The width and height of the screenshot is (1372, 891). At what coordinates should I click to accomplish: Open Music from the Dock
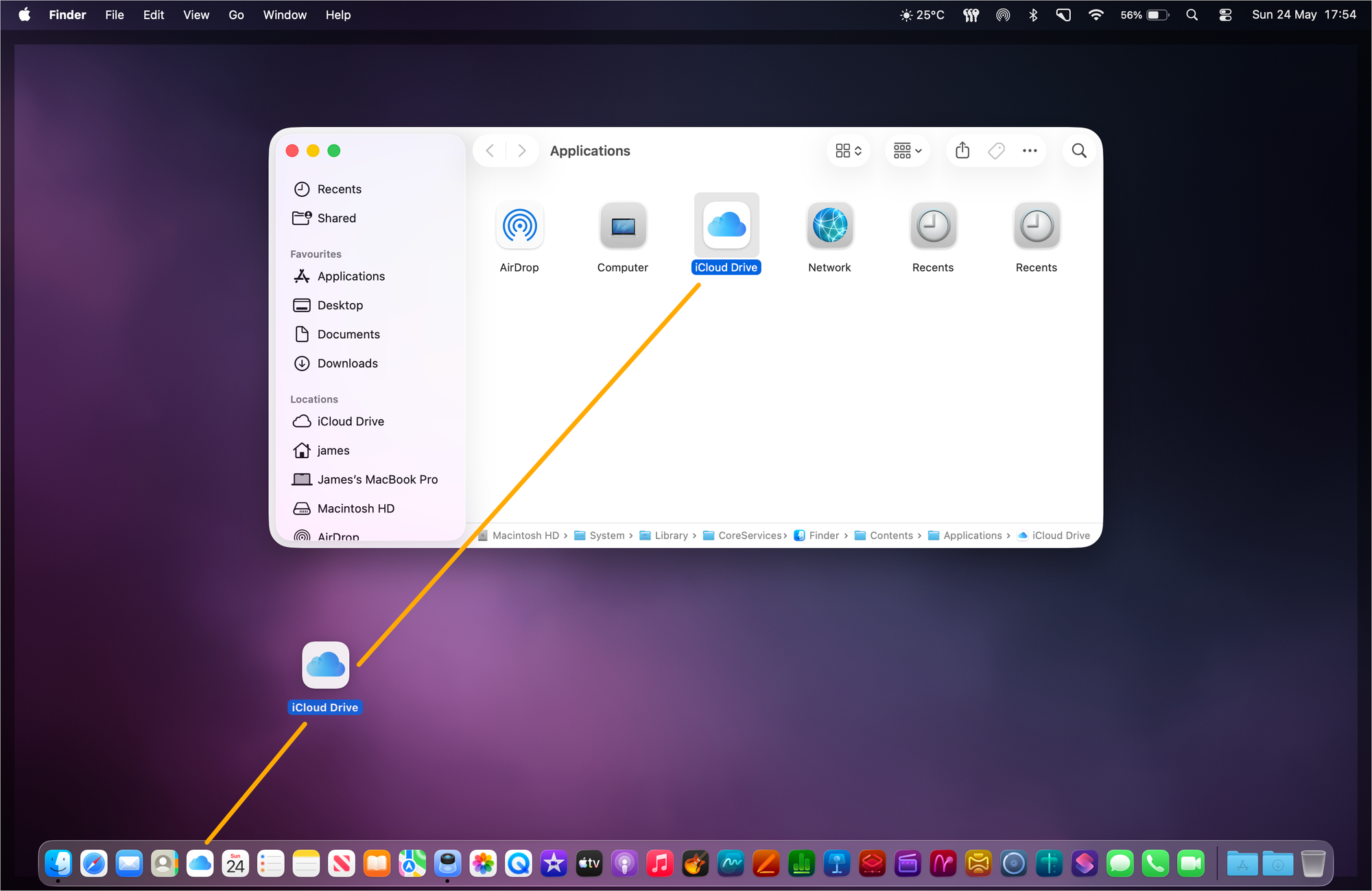click(x=660, y=863)
